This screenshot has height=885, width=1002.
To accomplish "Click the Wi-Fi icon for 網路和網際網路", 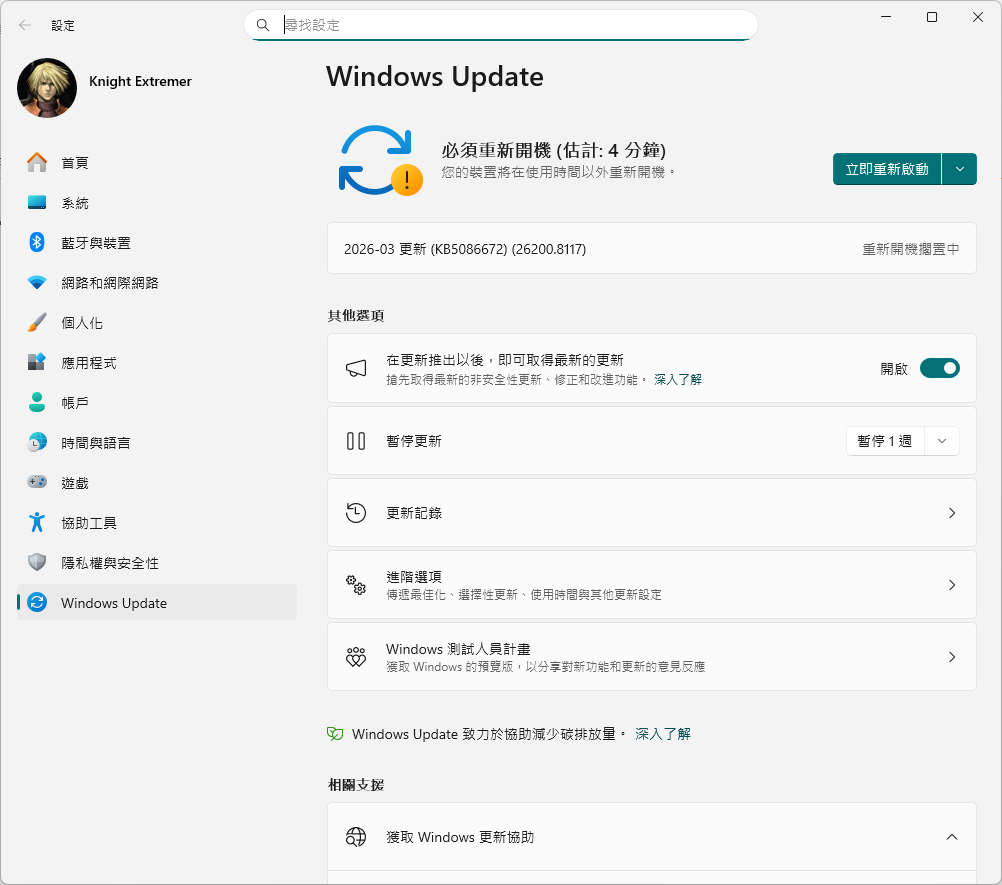I will click(37, 282).
